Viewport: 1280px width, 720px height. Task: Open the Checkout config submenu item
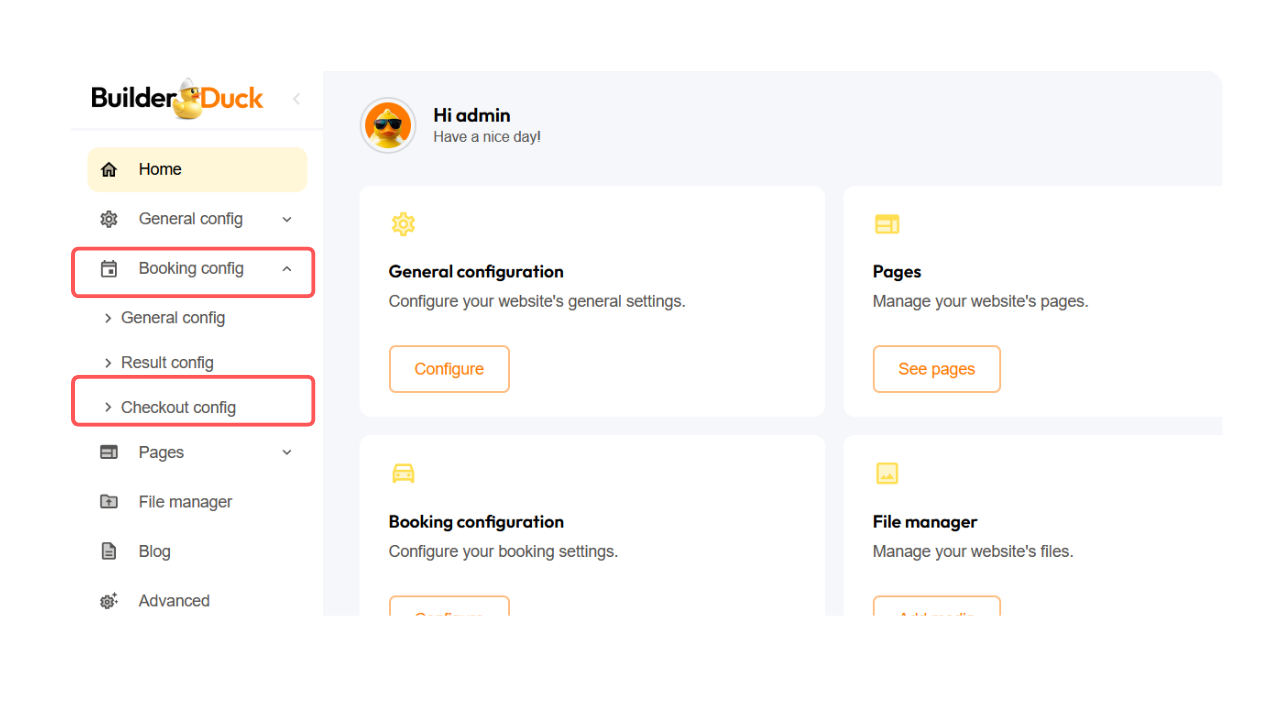(178, 407)
